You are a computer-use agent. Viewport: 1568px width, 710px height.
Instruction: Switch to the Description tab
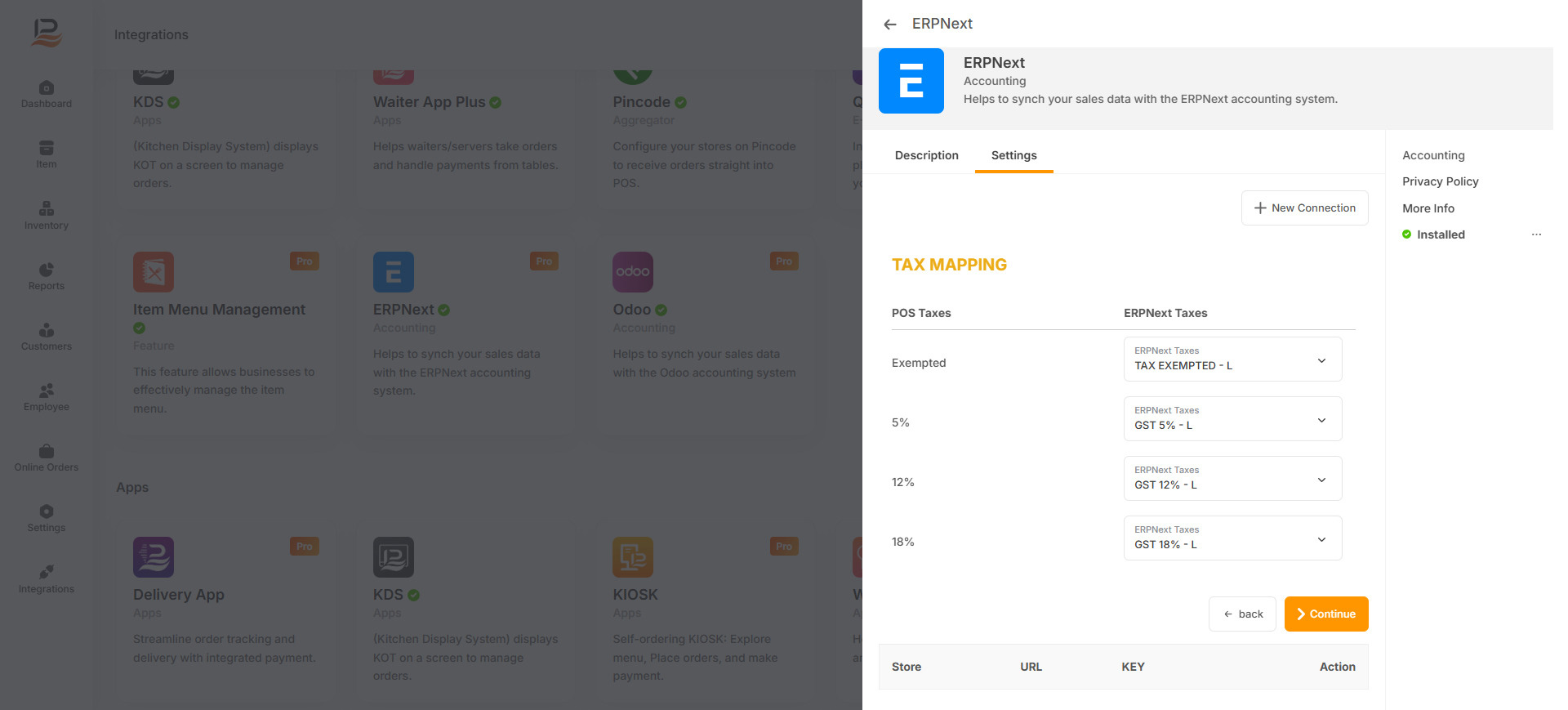point(926,155)
